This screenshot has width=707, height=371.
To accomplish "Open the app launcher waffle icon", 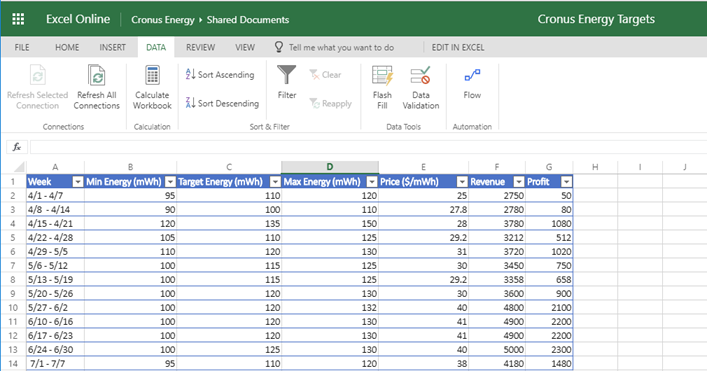I will tap(18, 19).
